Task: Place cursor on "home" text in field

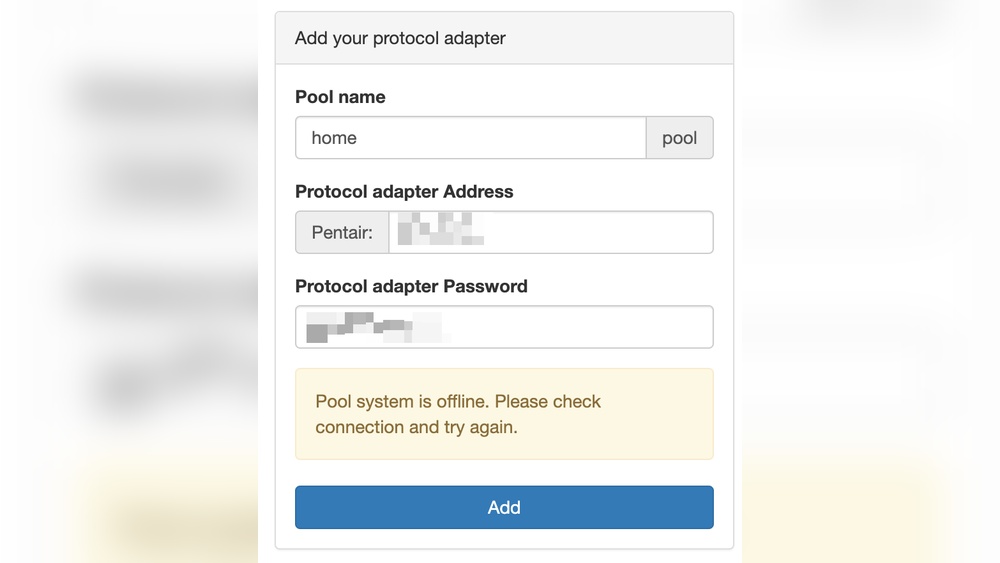Action: point(334,138)
